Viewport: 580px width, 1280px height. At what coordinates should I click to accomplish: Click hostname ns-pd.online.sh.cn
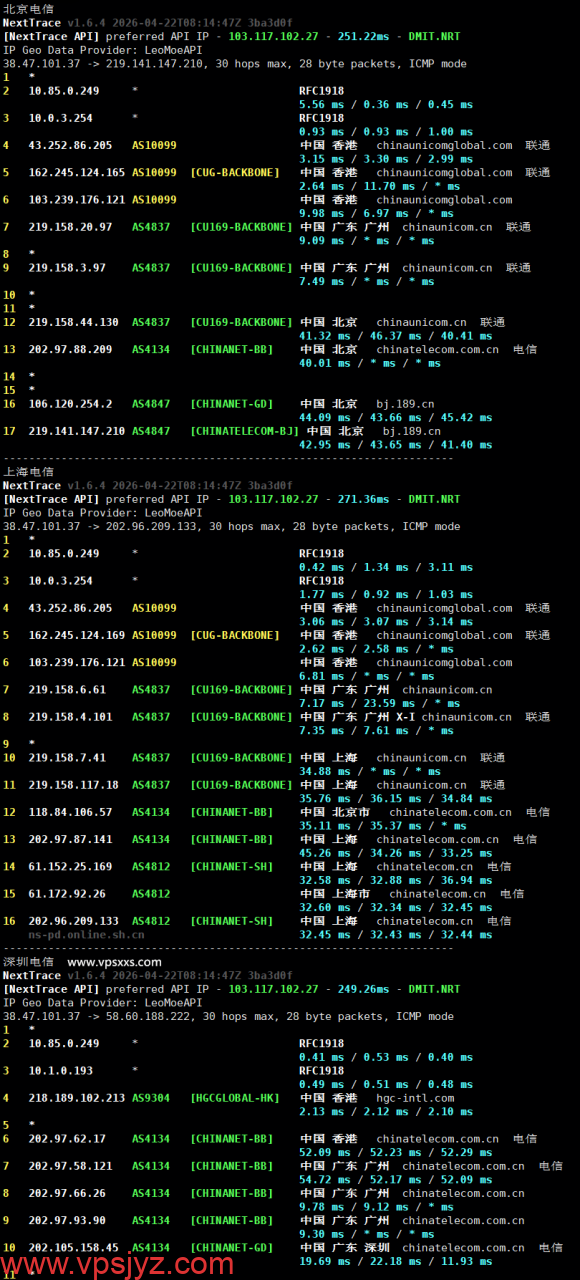click(87, 934)
